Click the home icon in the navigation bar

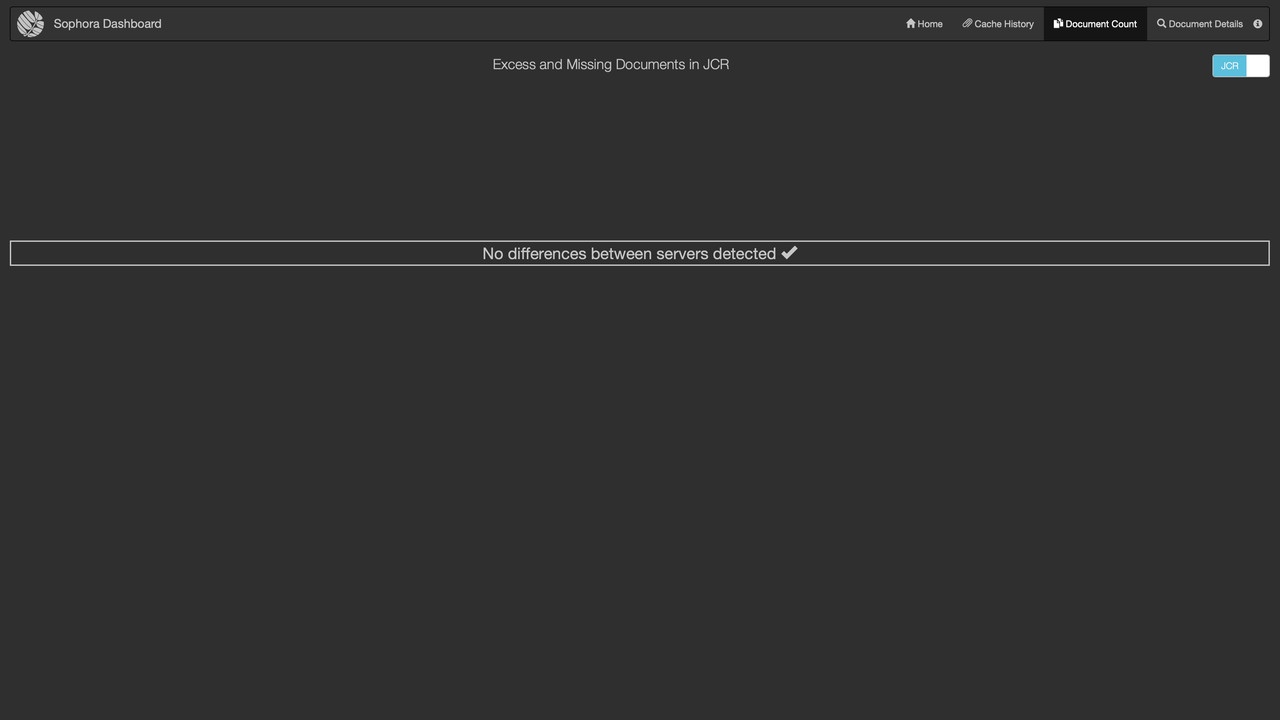(x=909, y=23)
